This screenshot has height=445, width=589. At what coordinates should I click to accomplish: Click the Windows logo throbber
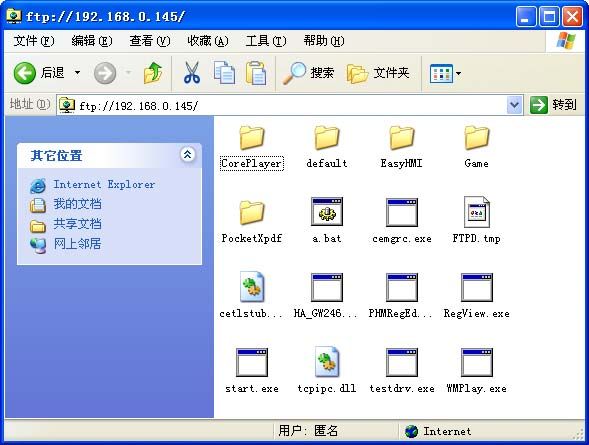(566, 41)
